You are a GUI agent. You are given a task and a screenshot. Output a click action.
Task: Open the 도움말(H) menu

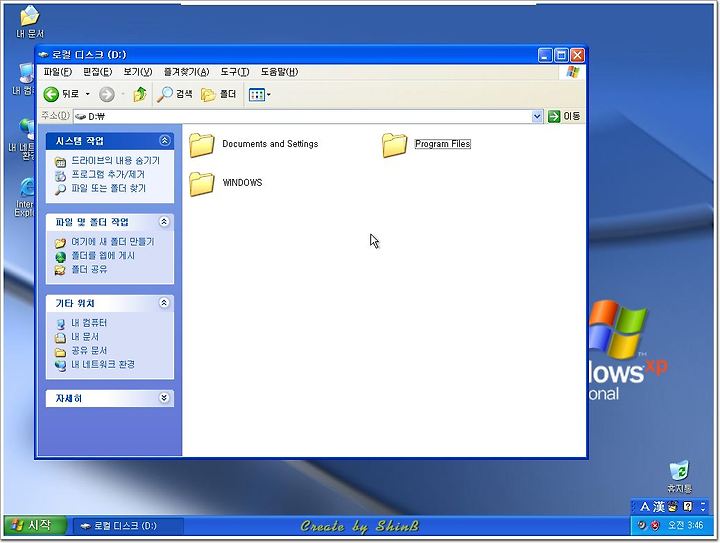click(x=279, y=72)
